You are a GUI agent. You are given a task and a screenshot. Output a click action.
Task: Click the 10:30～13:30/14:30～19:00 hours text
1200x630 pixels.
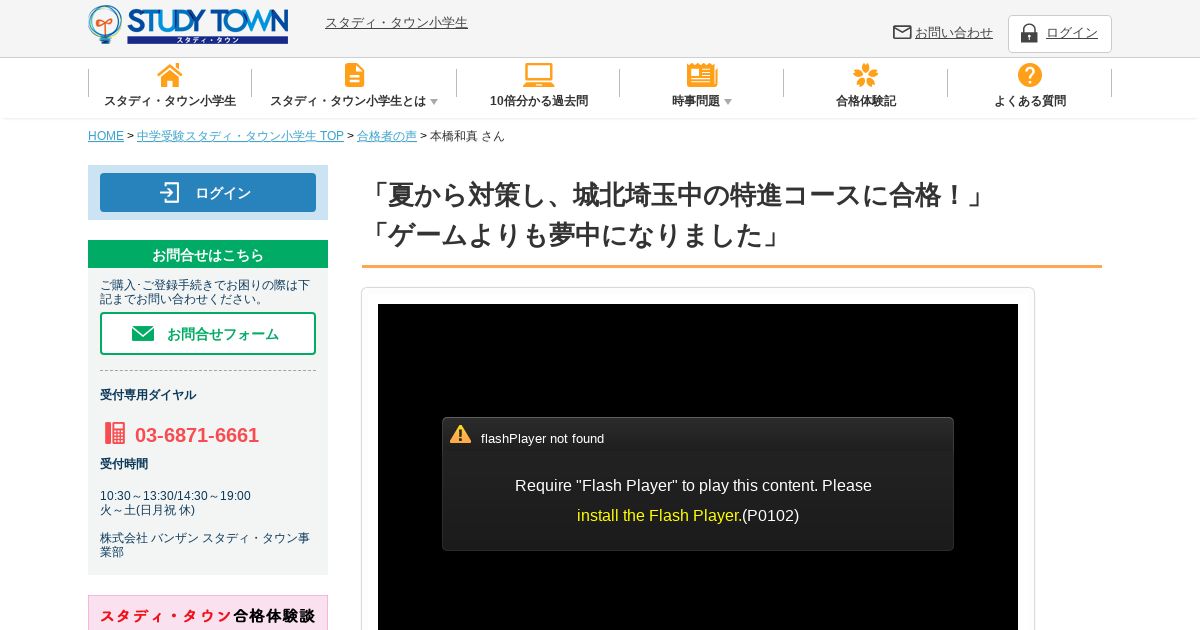tap(175, 496)
